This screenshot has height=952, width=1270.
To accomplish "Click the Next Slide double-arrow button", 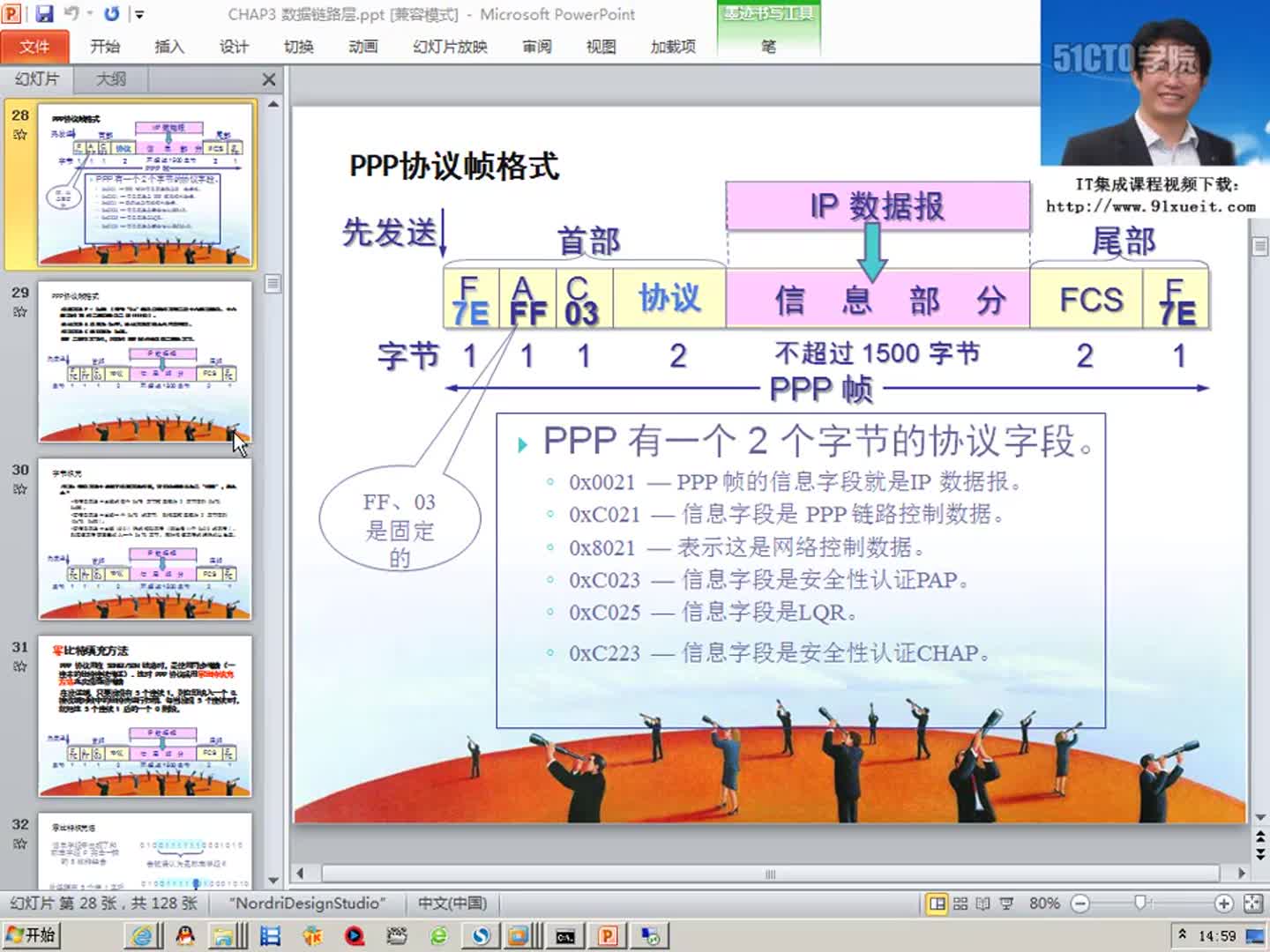I will click(1260, 854).
